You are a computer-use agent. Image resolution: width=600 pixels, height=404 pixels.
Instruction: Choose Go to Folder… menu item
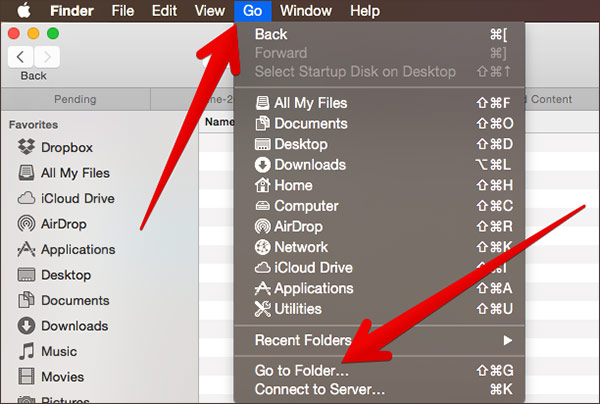pos(302,371)
